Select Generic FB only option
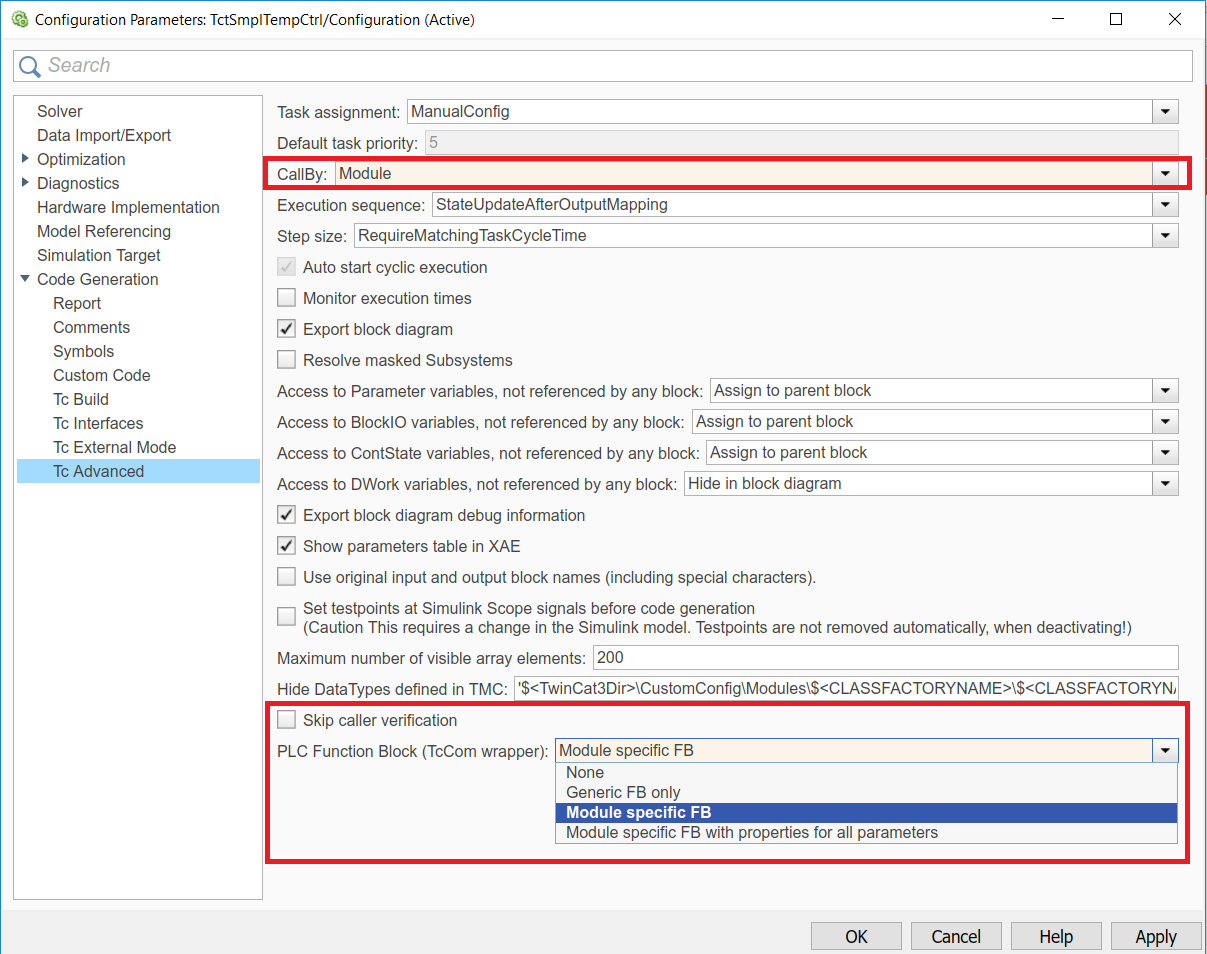1207x954 pixels. (866, 792)
